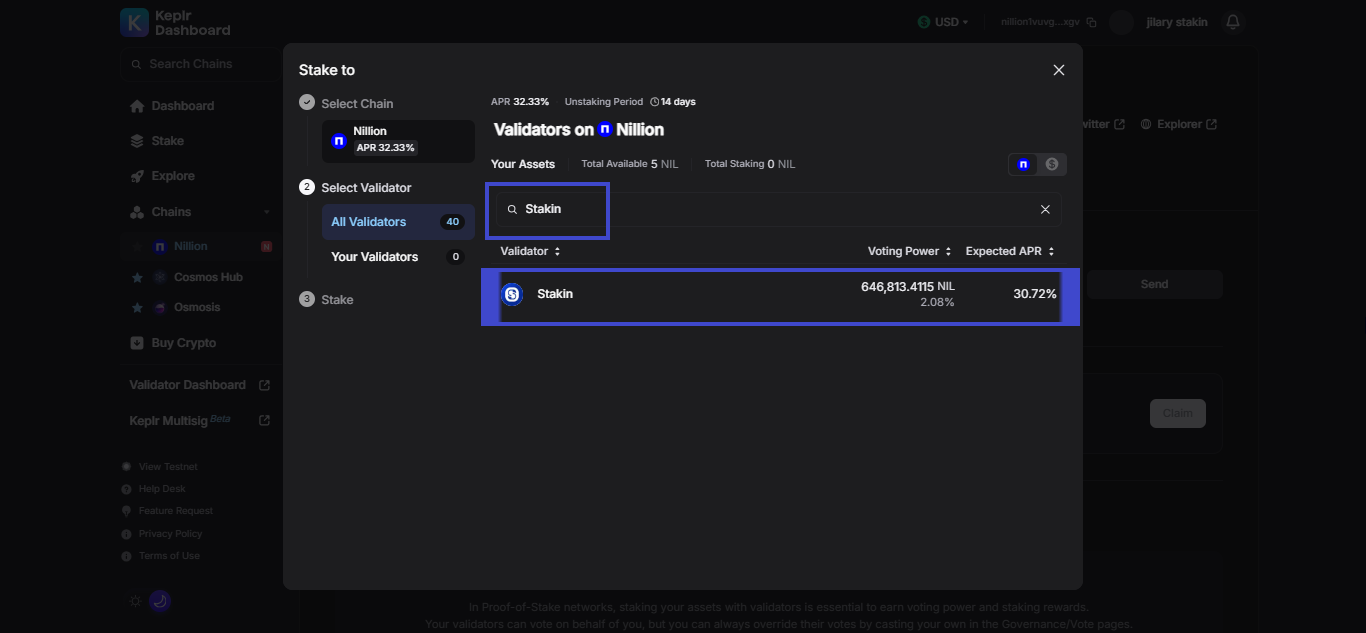Open Osmosis chain in sidebar
Viewport: 1366px width, 633px height.
coord(197,307)
